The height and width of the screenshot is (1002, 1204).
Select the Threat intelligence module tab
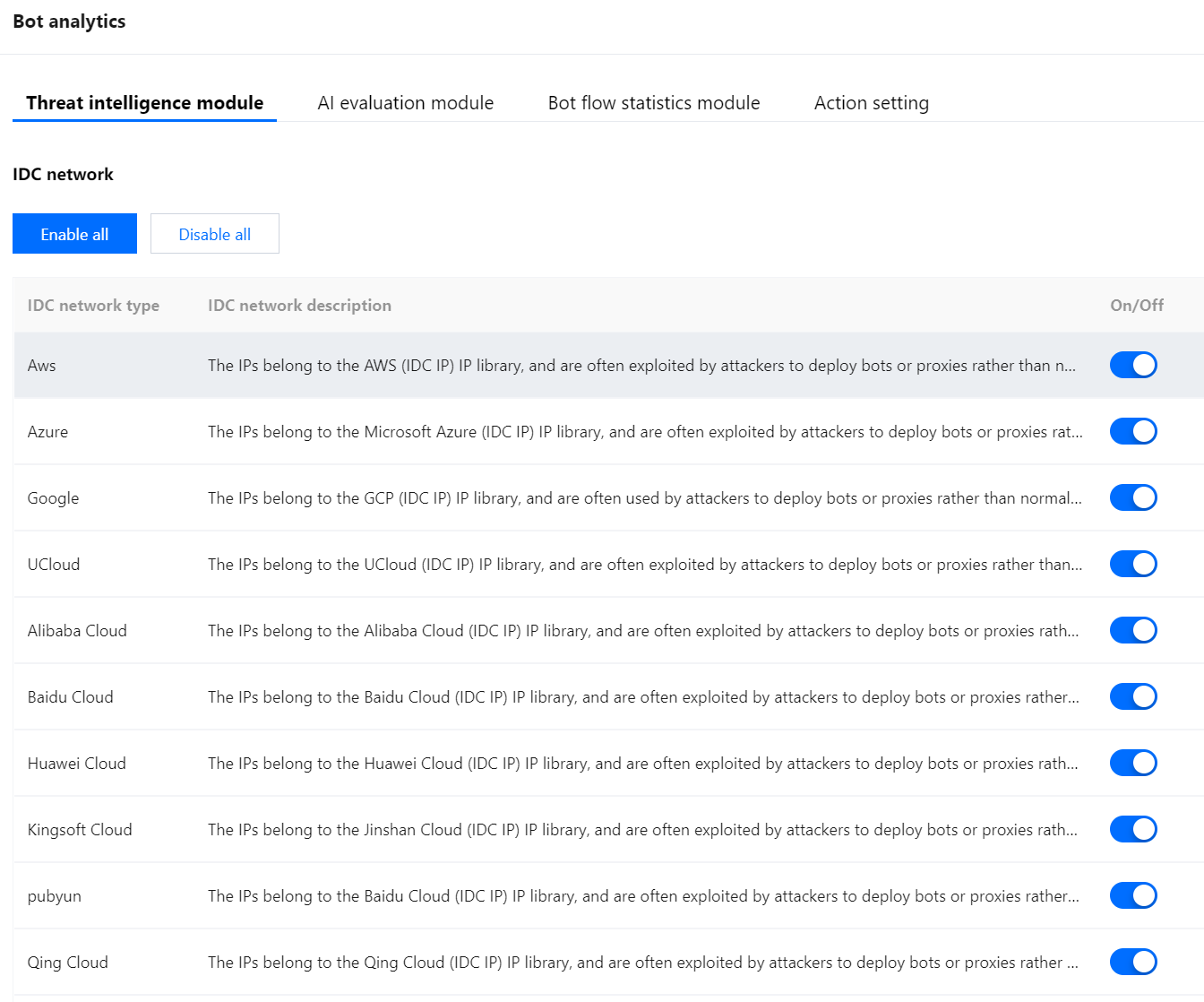tap(144, 103)
